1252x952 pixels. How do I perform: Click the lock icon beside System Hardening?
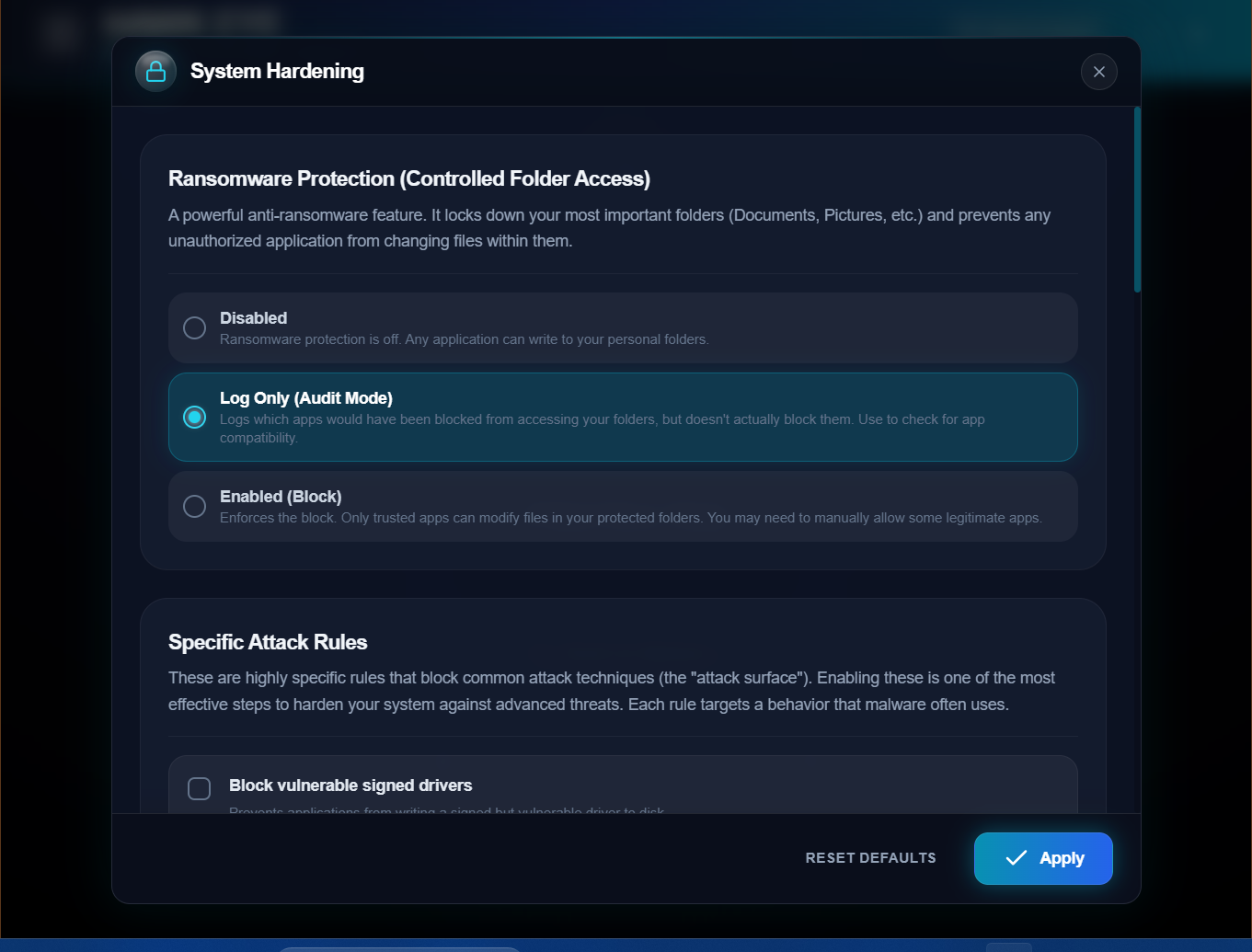[x=155, y=72]
